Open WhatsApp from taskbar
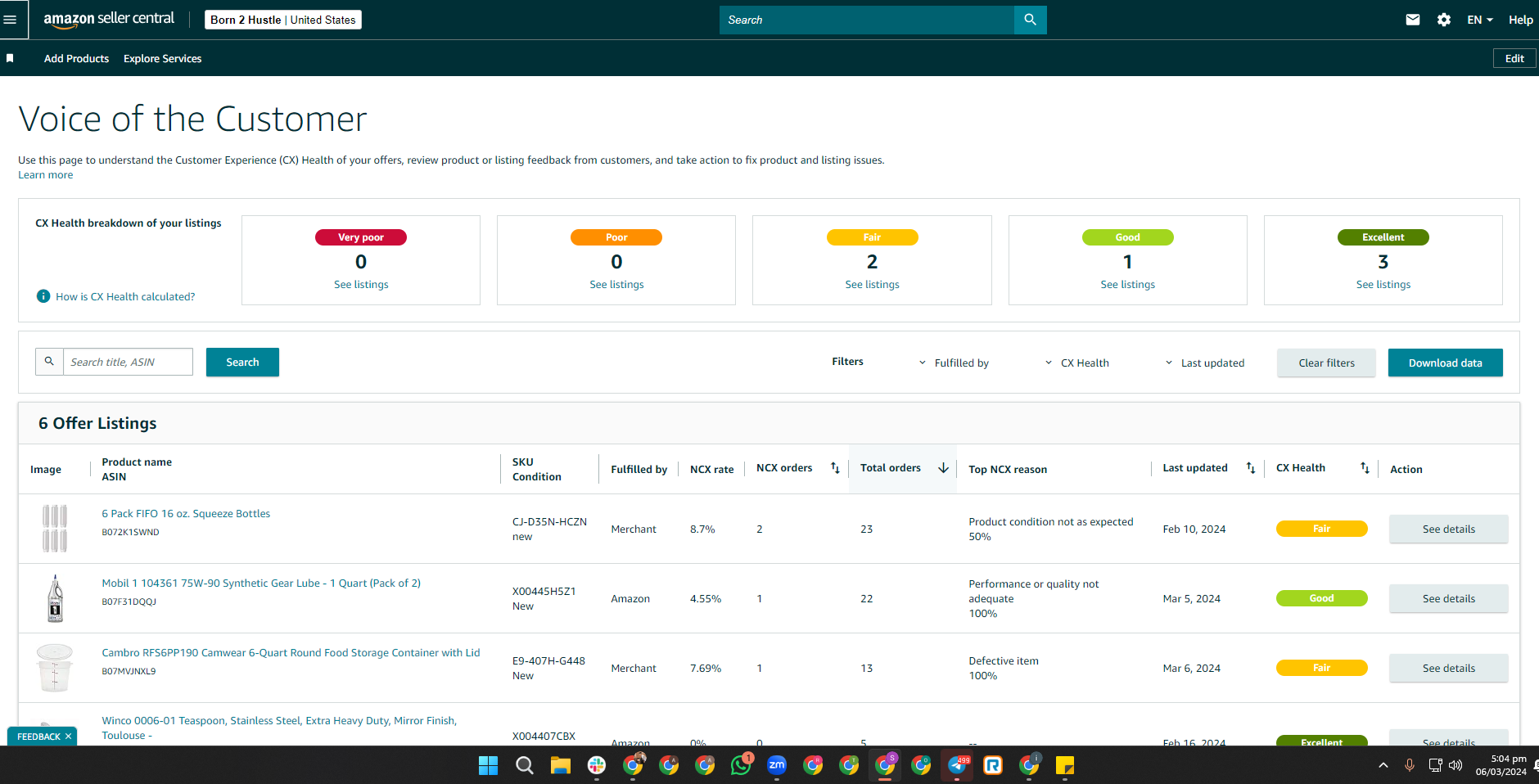 pos(741,765)
